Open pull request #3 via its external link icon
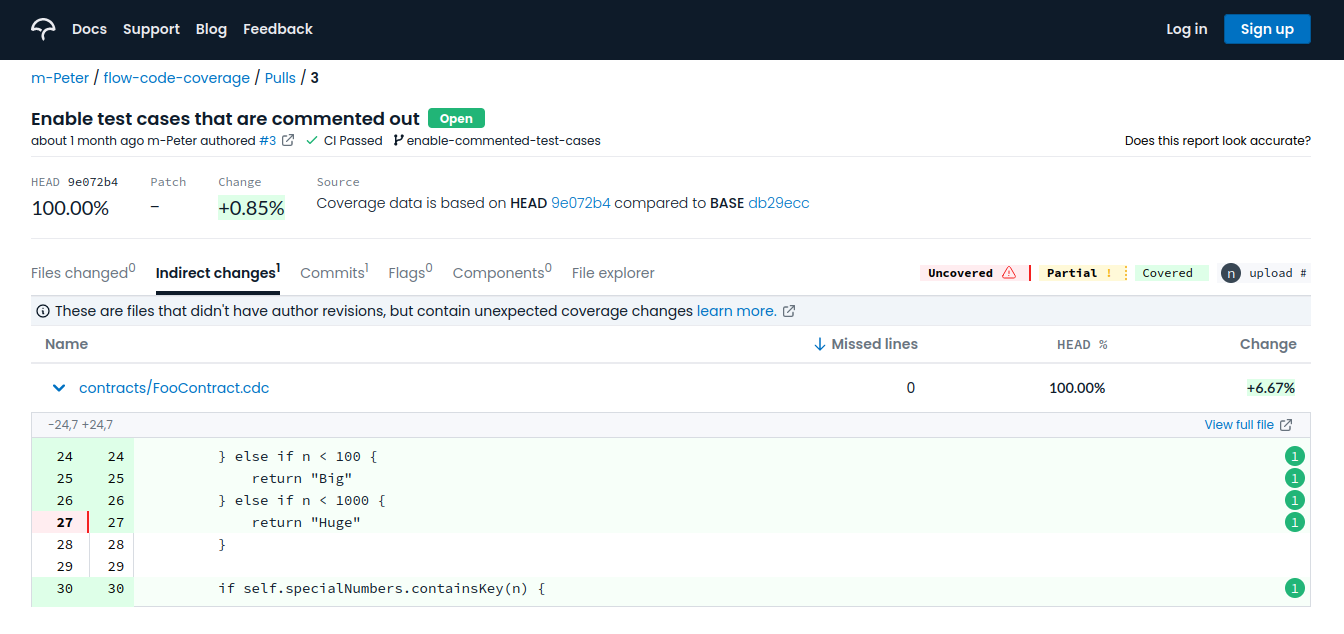Image resolution: width=1344 pixels, height=634 pixels. tap(289, 140)
